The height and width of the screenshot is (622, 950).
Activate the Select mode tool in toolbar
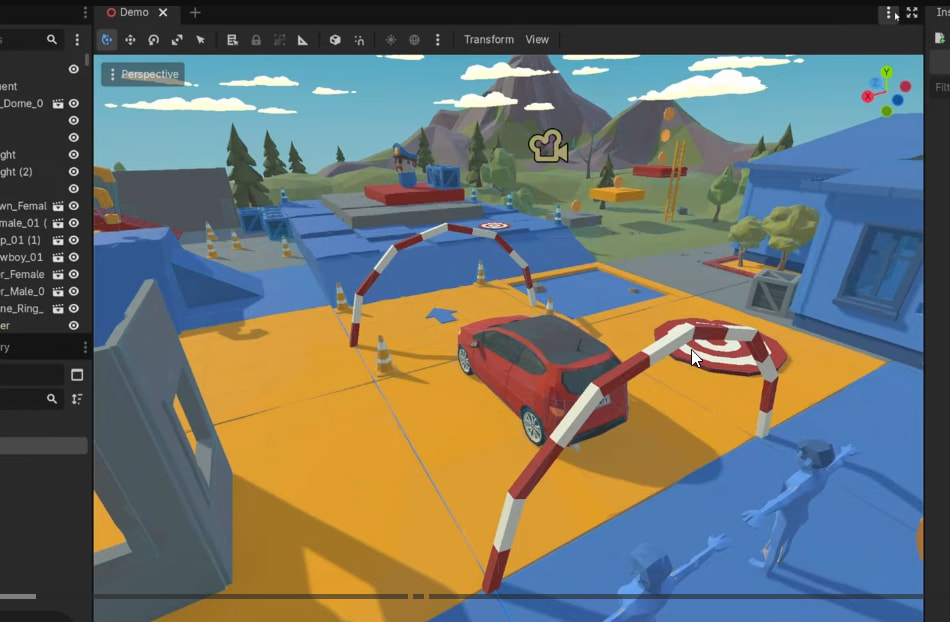point(107,40)
